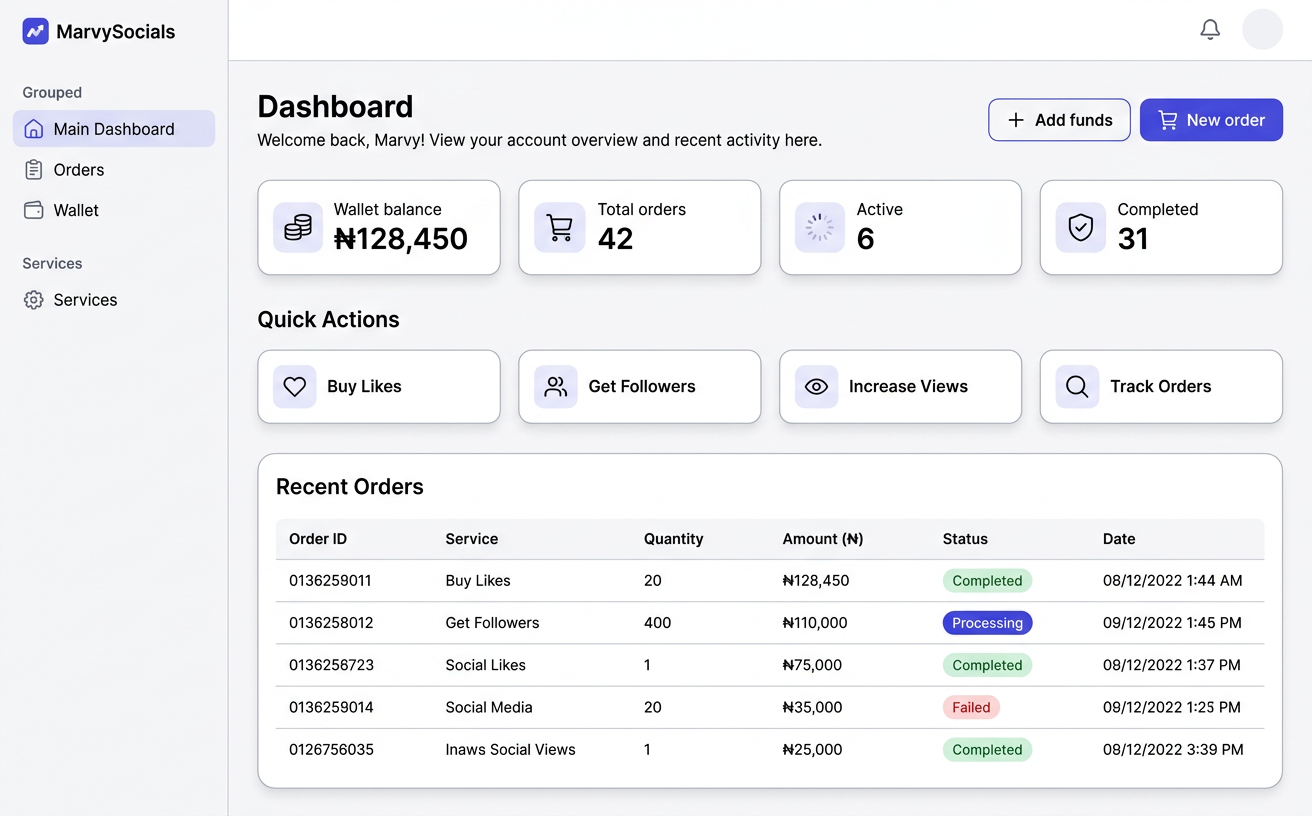The width and height of the screenshot is (1312, 816).
Task: Click the eye icon in Increase Views
Action: [817, 387]
